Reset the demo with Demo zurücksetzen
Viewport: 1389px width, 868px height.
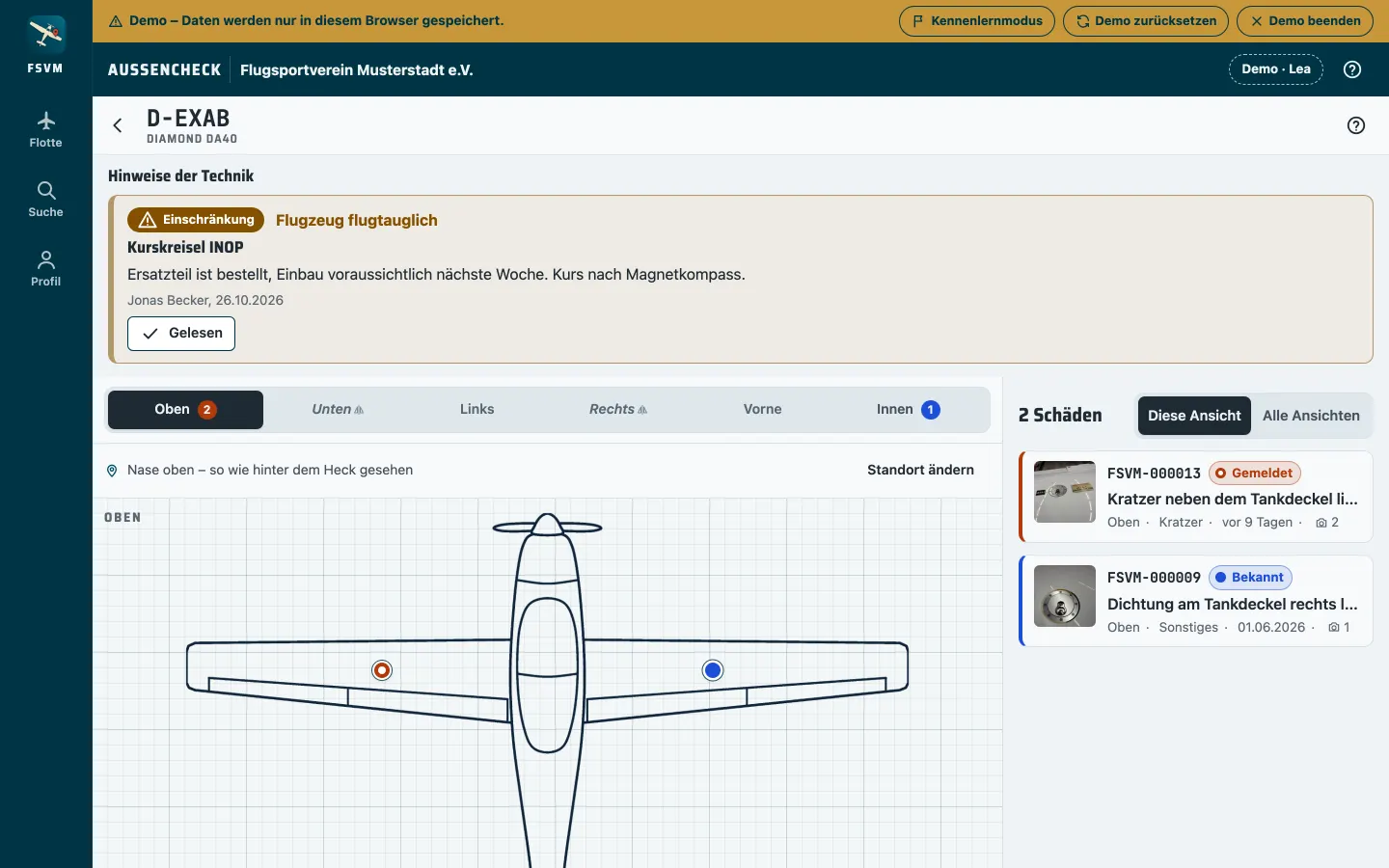tap(1146, 21)
